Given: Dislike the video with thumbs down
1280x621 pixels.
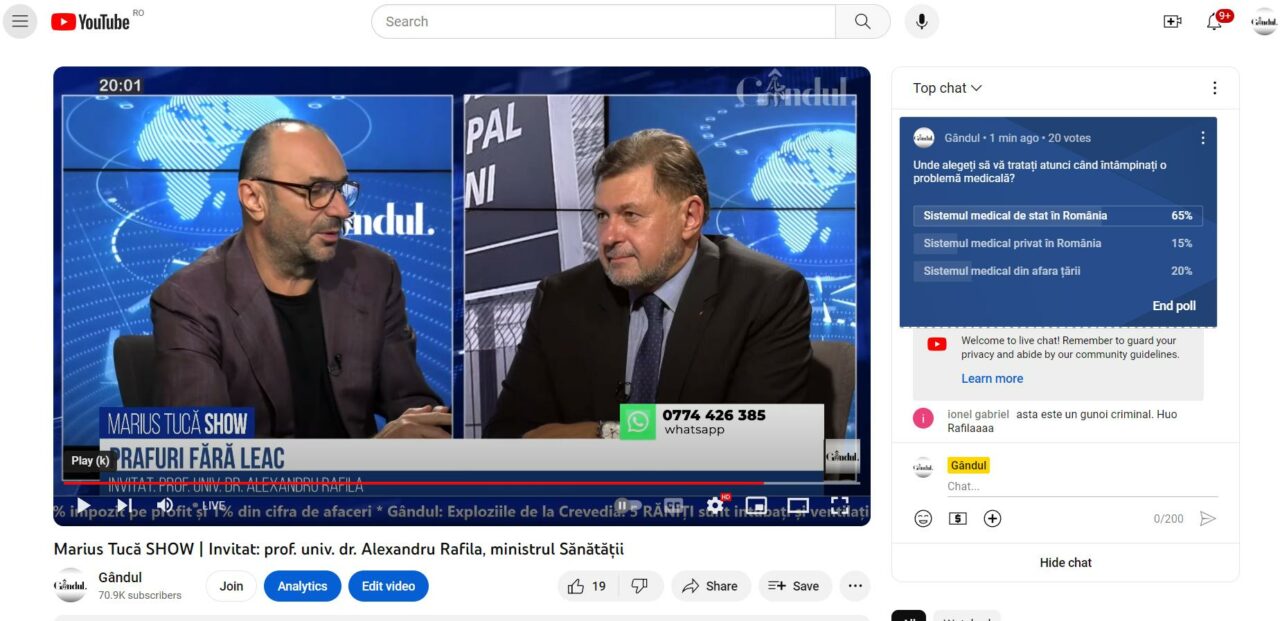Looking at the screenshot, I should coord(640,586).
